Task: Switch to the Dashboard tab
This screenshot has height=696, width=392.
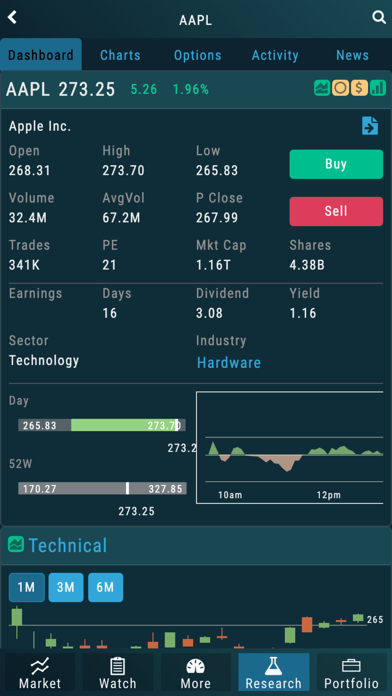Action: click(x=41, y=55)
